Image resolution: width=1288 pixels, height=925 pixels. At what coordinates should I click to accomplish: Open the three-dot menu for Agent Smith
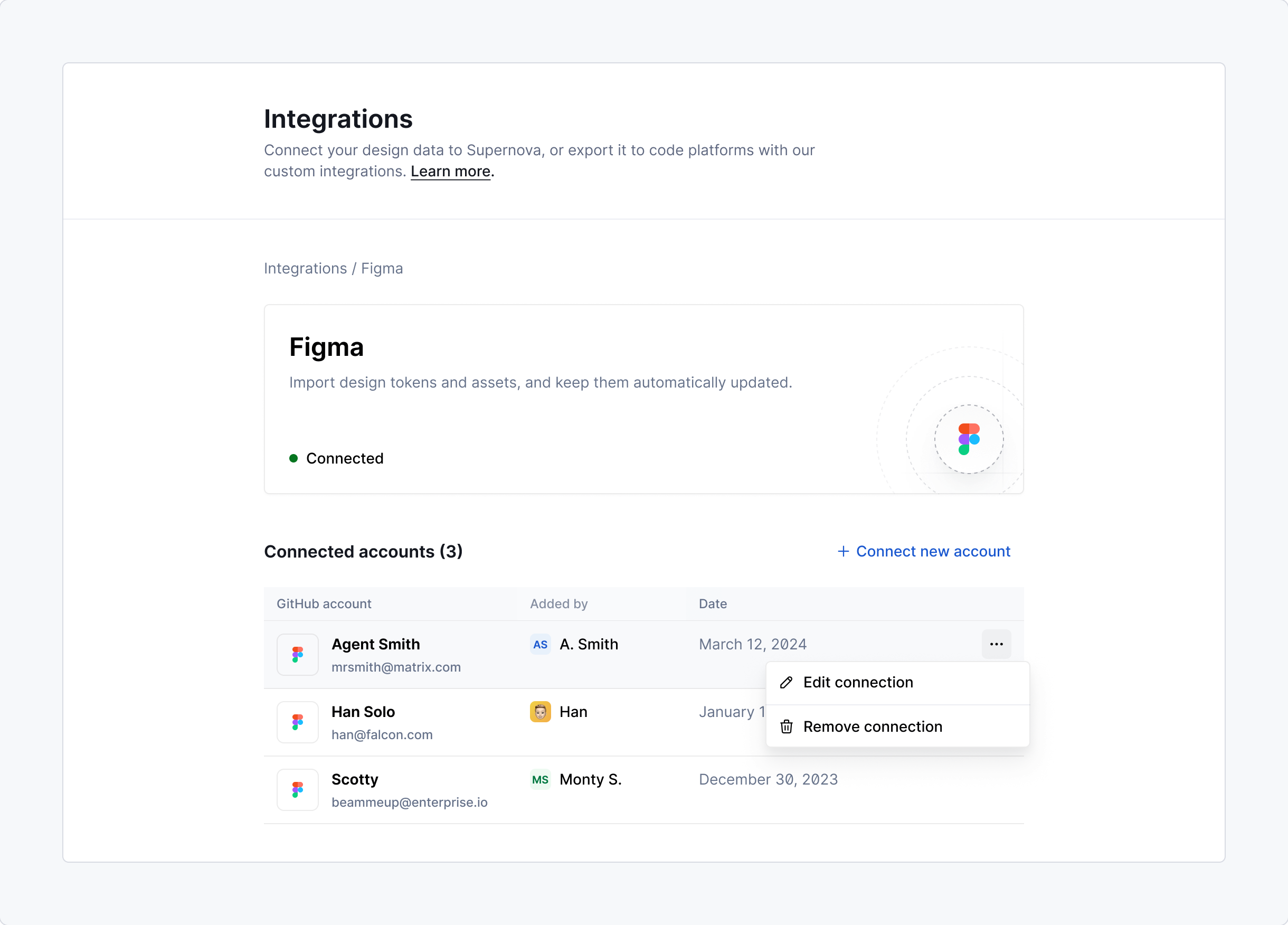coord(996,644)
